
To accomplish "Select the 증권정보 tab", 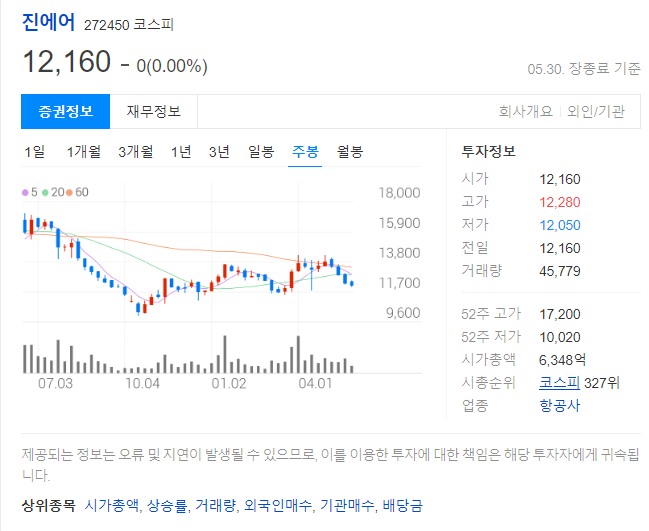I will point(65,111).
